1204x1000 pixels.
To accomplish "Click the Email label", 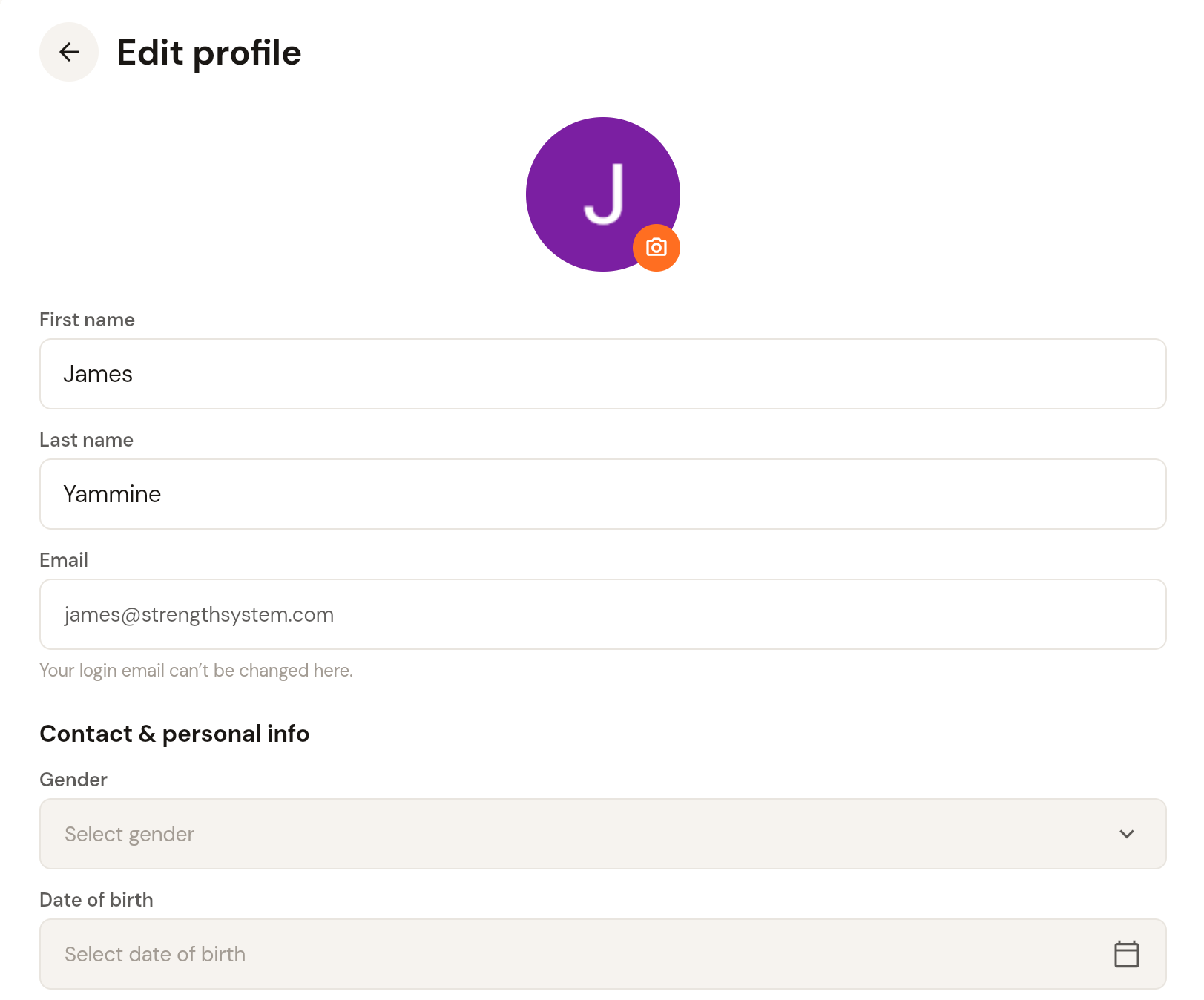I will tap(64, 560).
